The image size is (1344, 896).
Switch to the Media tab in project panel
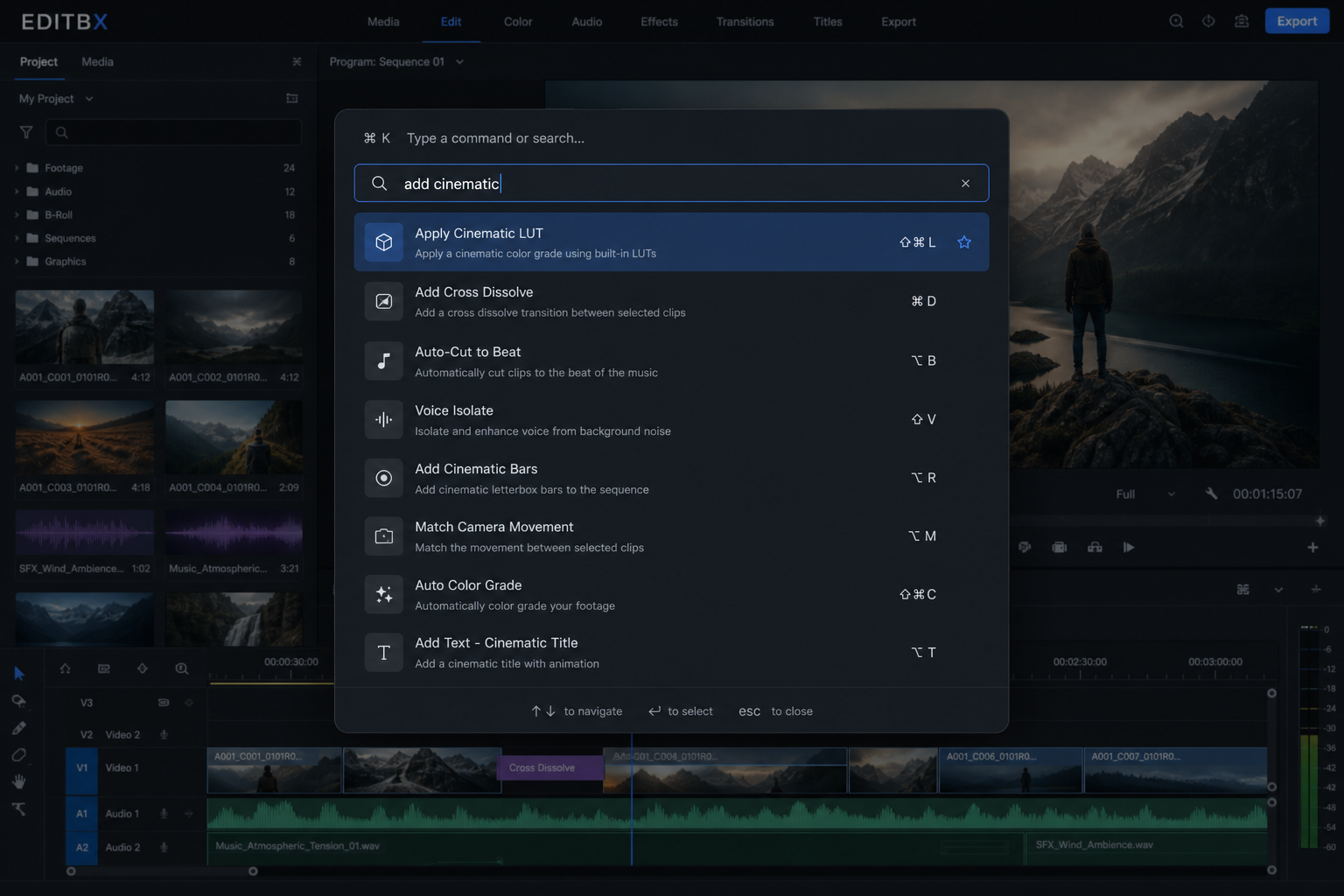(x=97, y=62)
